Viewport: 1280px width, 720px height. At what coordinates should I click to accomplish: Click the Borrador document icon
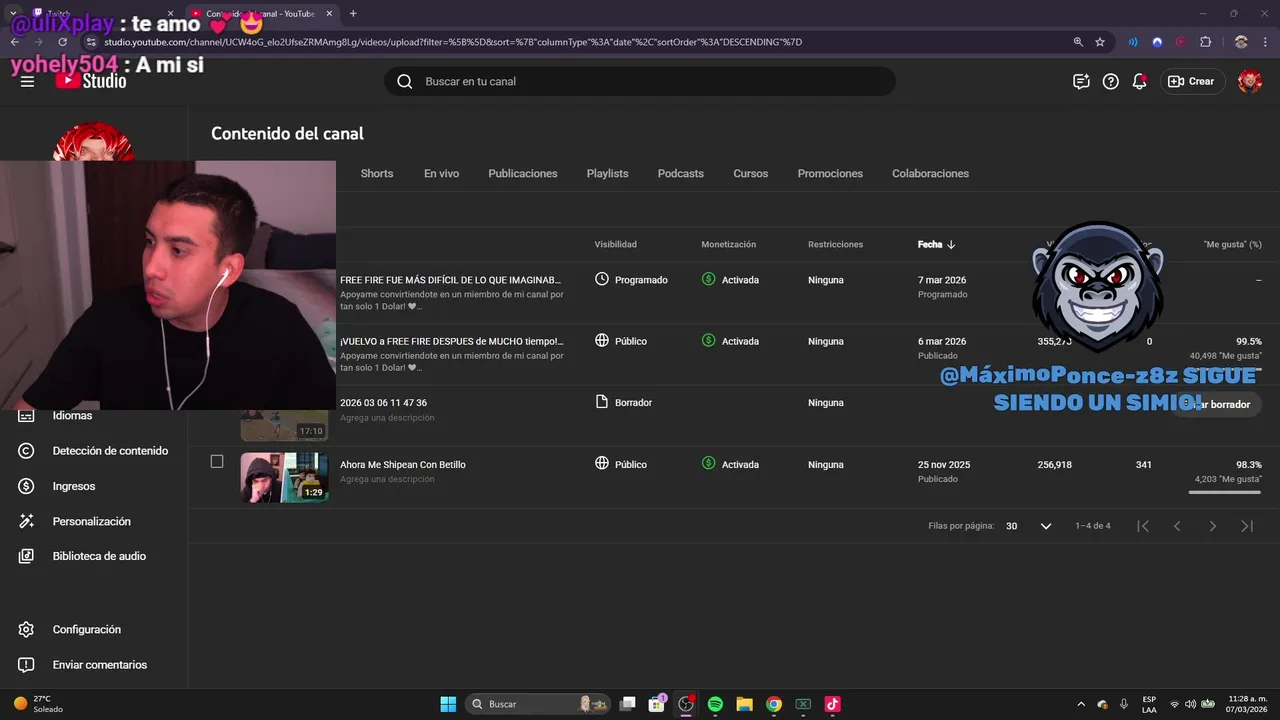coord(602,402)
